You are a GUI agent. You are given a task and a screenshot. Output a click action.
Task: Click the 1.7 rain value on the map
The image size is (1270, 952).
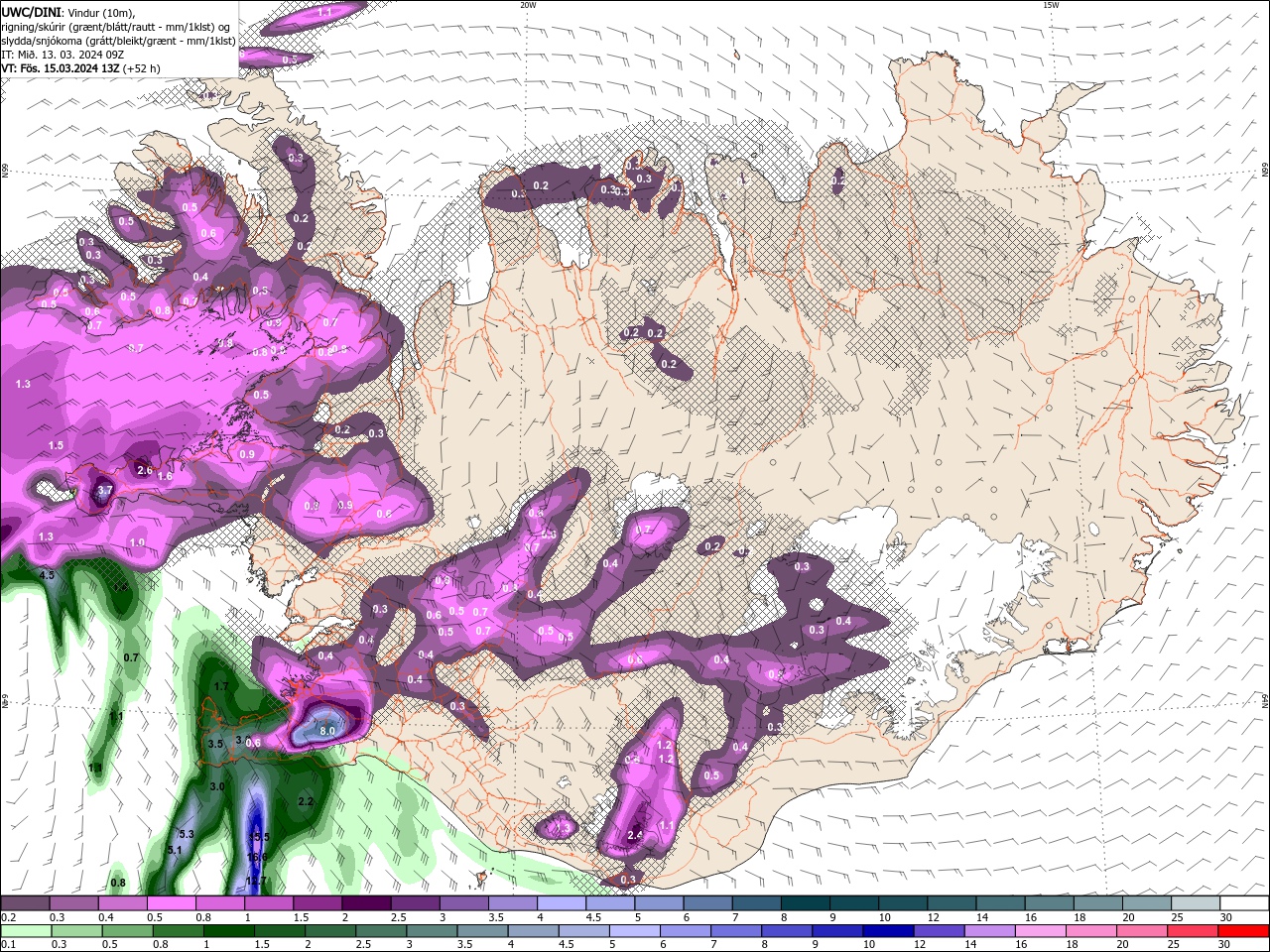coord(221,686)
